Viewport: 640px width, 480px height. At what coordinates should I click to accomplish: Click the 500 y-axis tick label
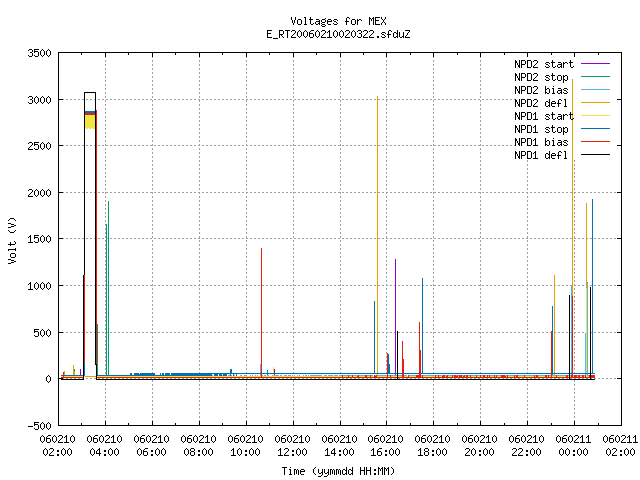[42, 333]
